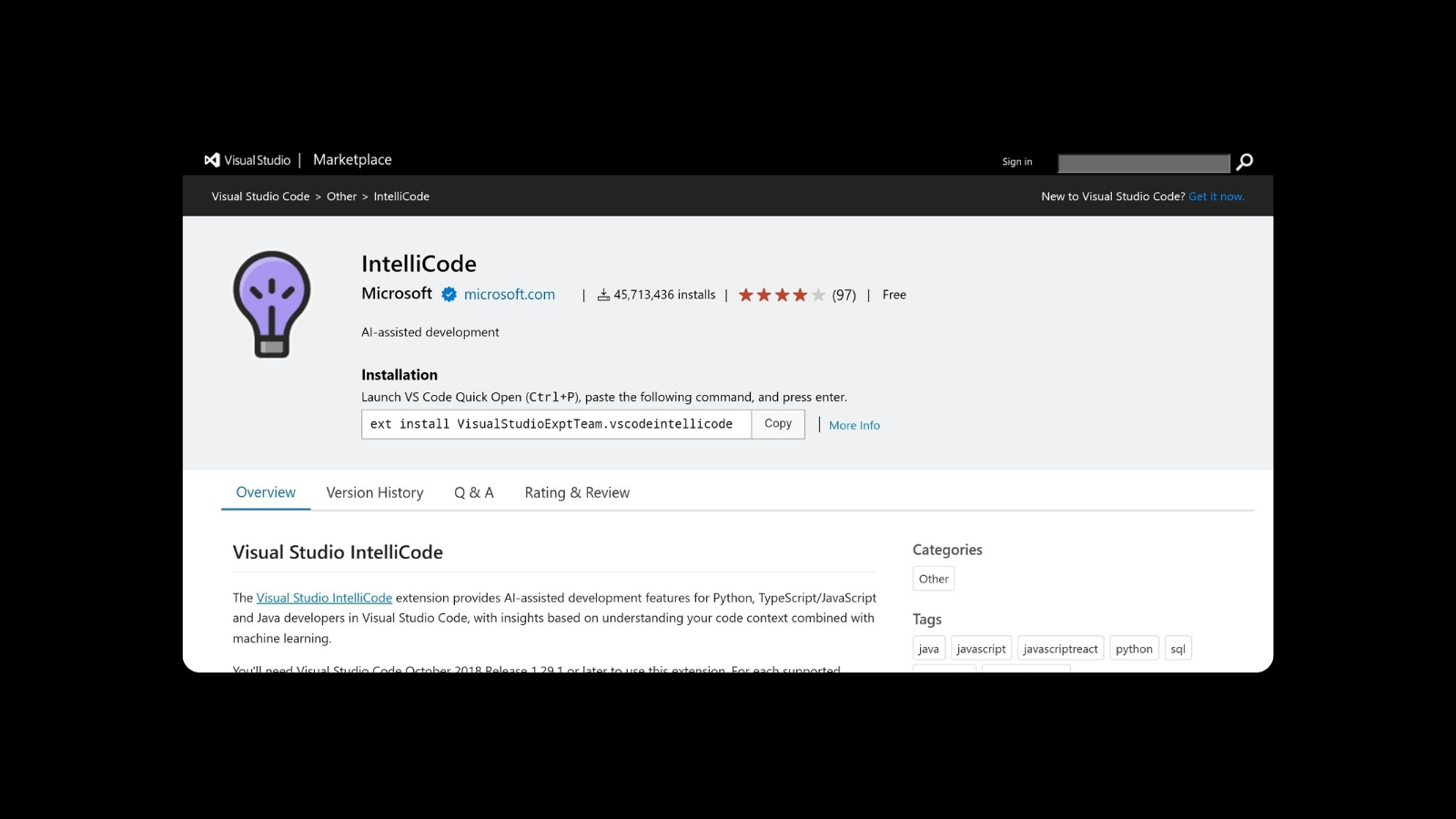Click the Installation heading

coord(399,375)
